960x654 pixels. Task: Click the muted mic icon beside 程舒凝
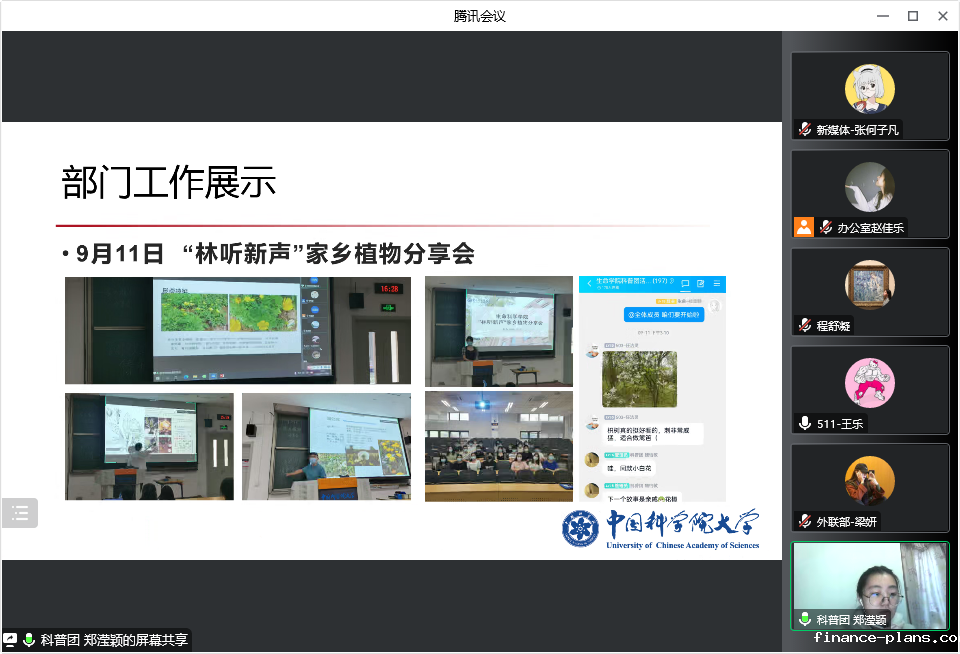coord(805,325)
